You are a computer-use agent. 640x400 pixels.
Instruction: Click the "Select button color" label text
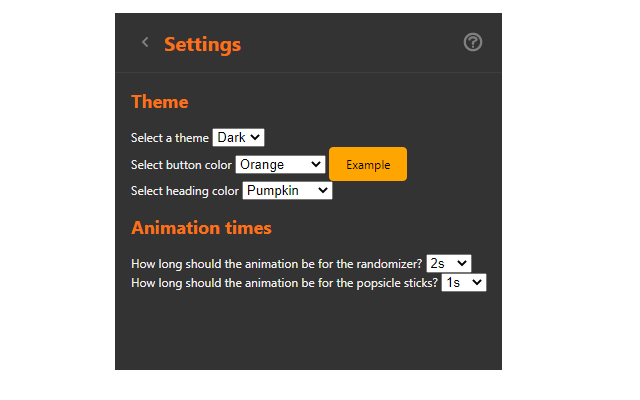pos(181,165)
